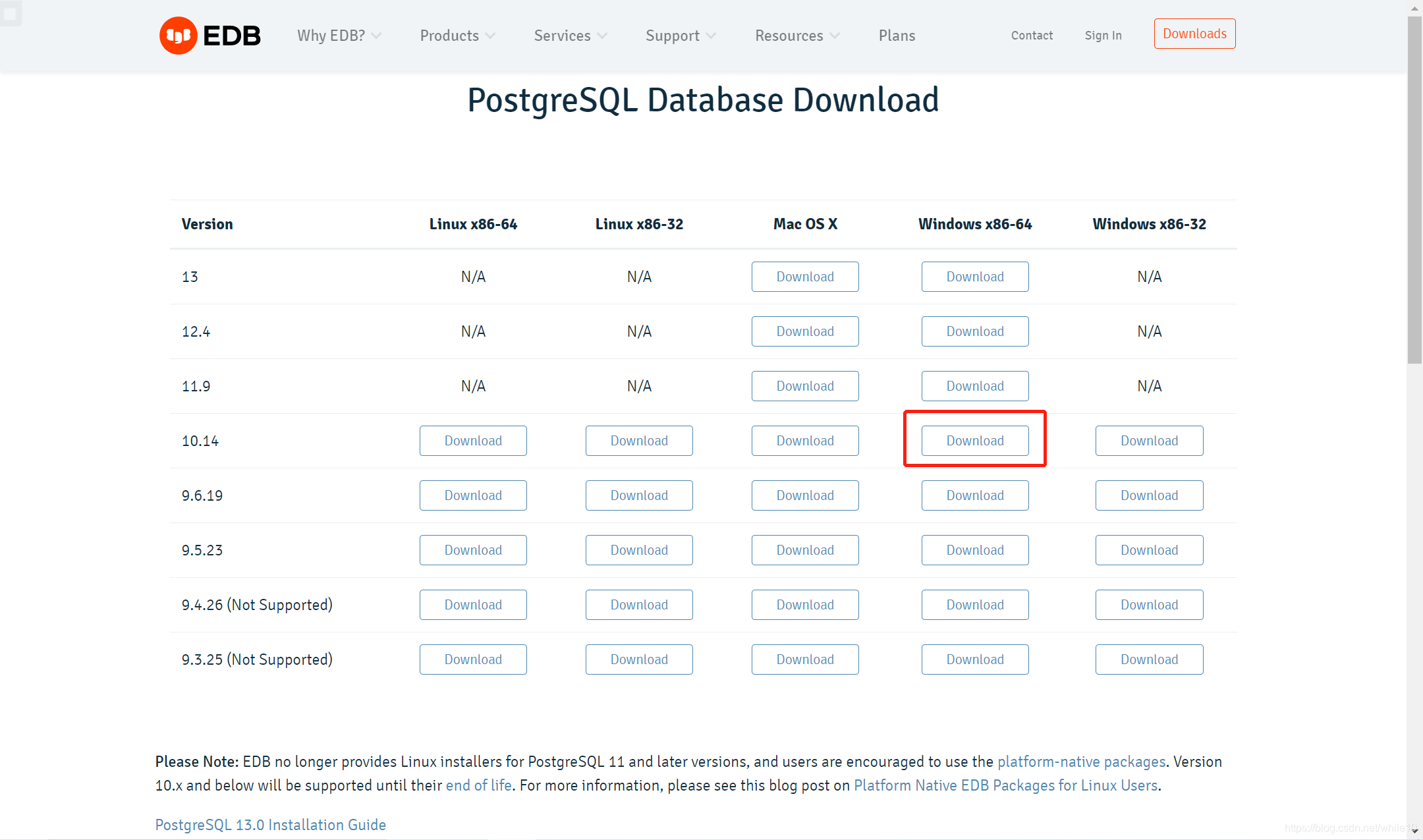Download version 10.14 for Linux x86-64

[473, 441]
